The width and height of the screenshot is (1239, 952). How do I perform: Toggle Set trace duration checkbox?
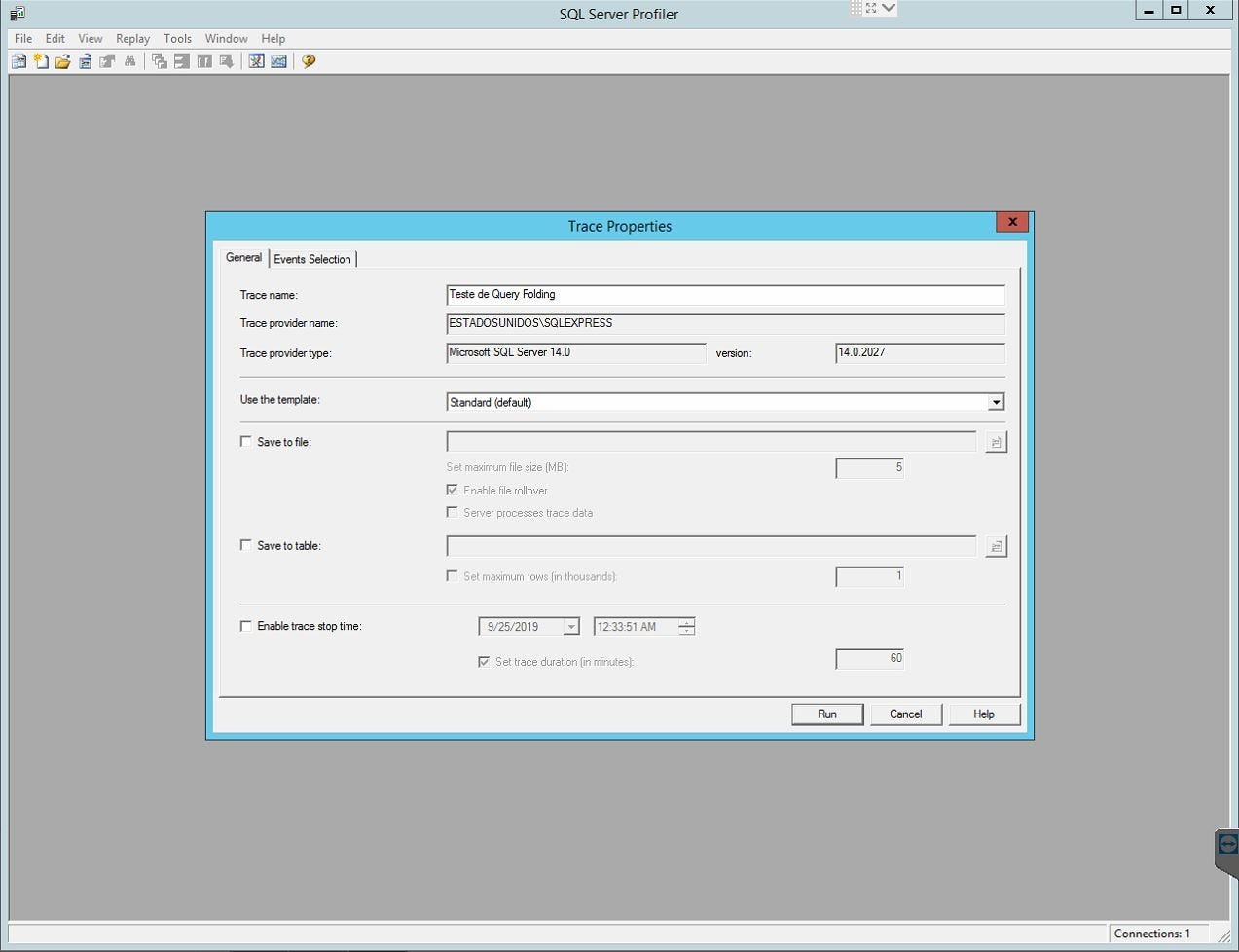484,661
